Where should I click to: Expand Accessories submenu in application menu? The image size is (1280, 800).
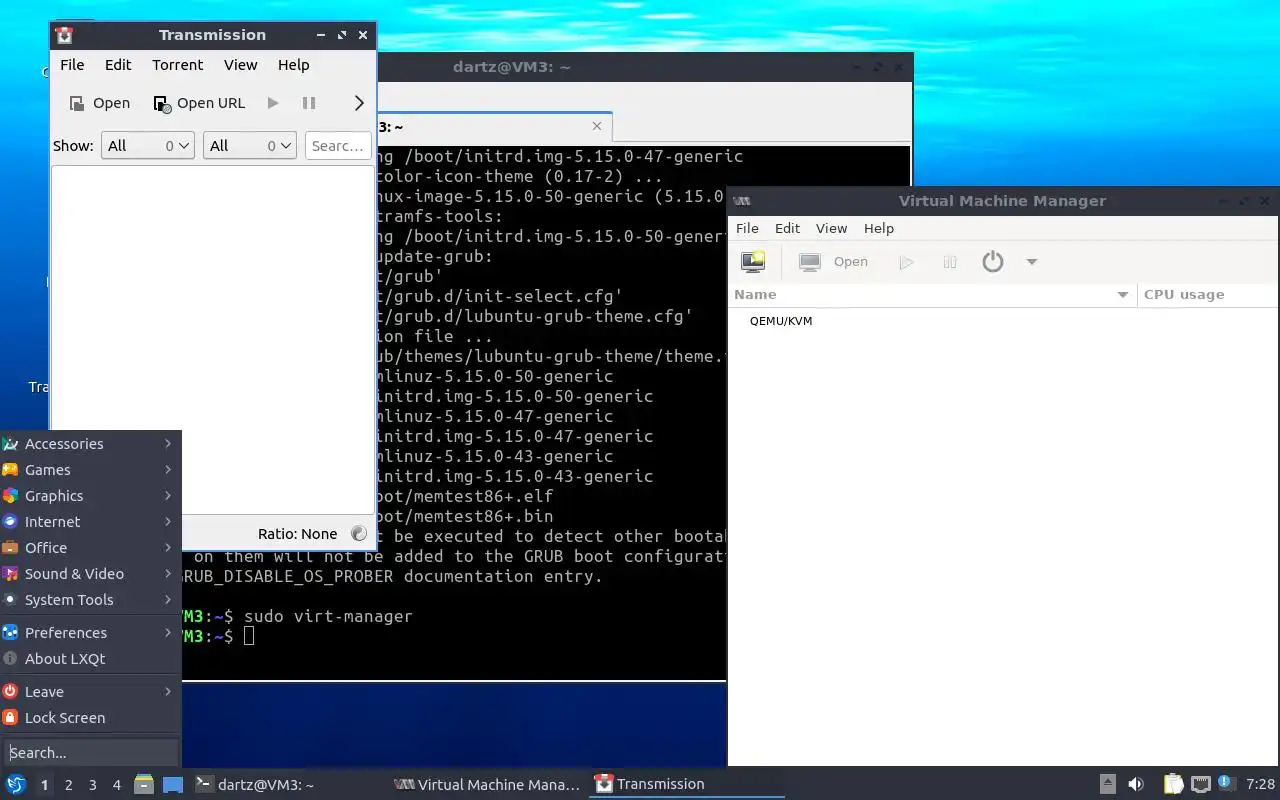90,444
